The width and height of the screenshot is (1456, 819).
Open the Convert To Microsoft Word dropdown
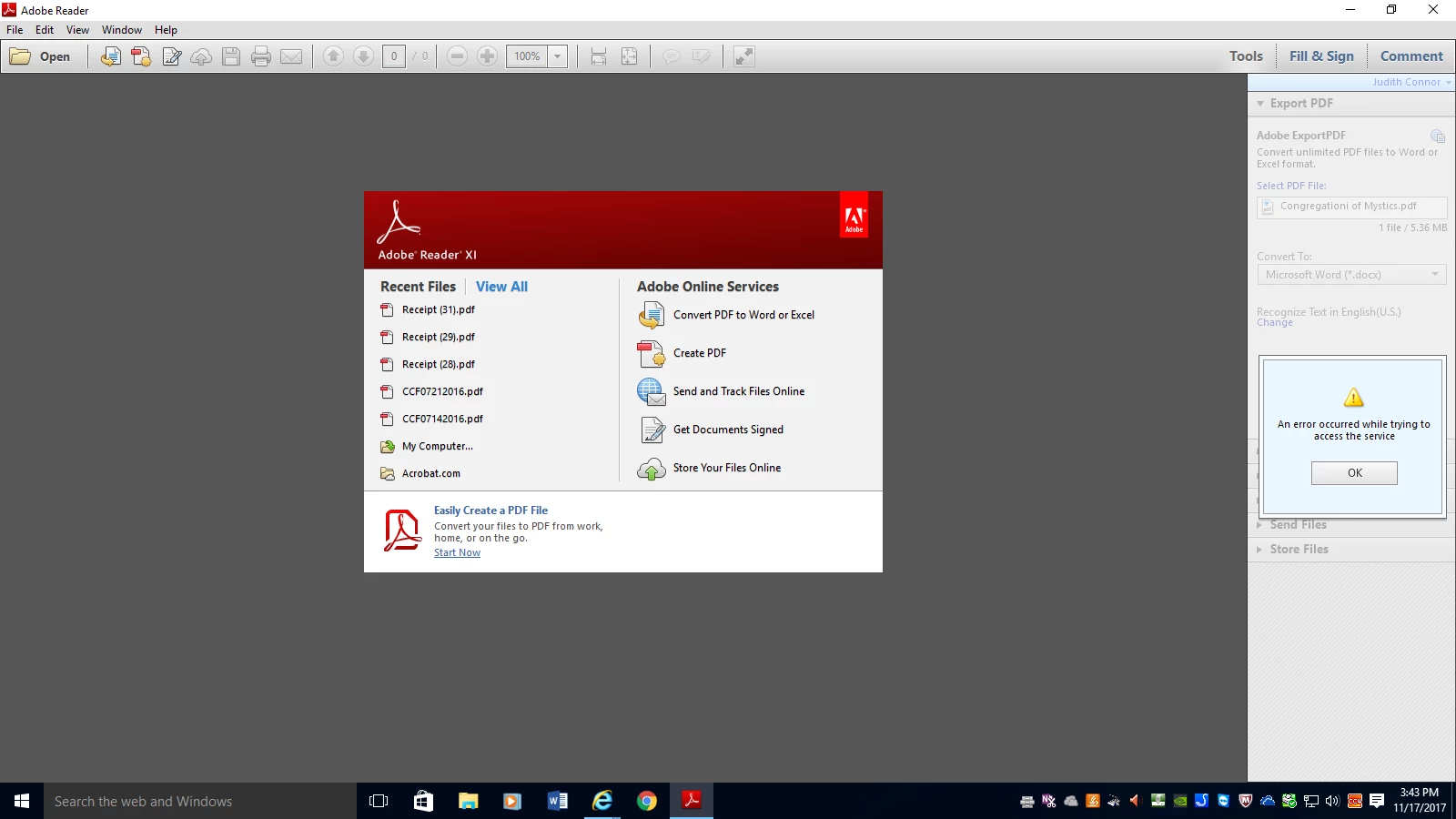[1351, 275]
